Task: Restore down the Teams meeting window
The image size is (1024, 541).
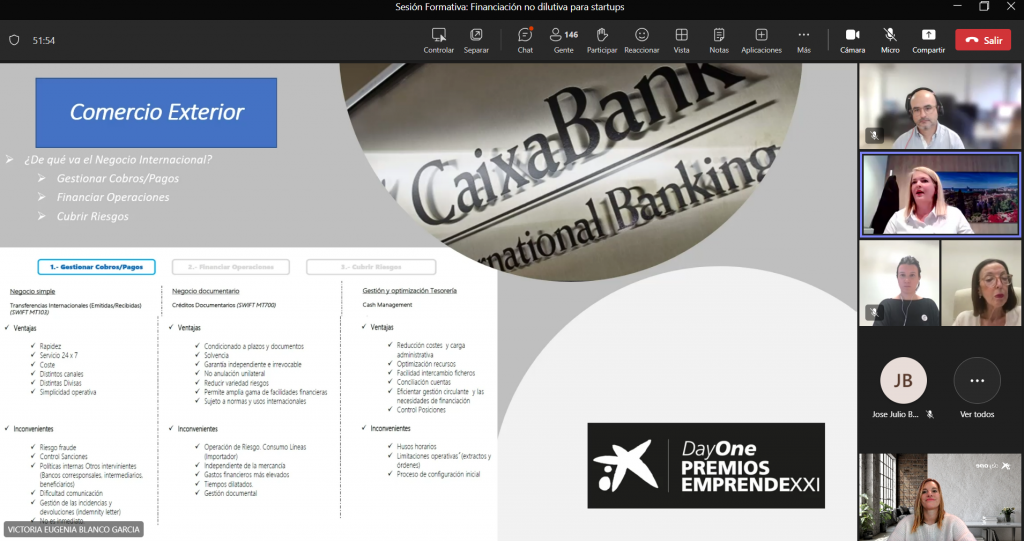Action: coord(984,7)
